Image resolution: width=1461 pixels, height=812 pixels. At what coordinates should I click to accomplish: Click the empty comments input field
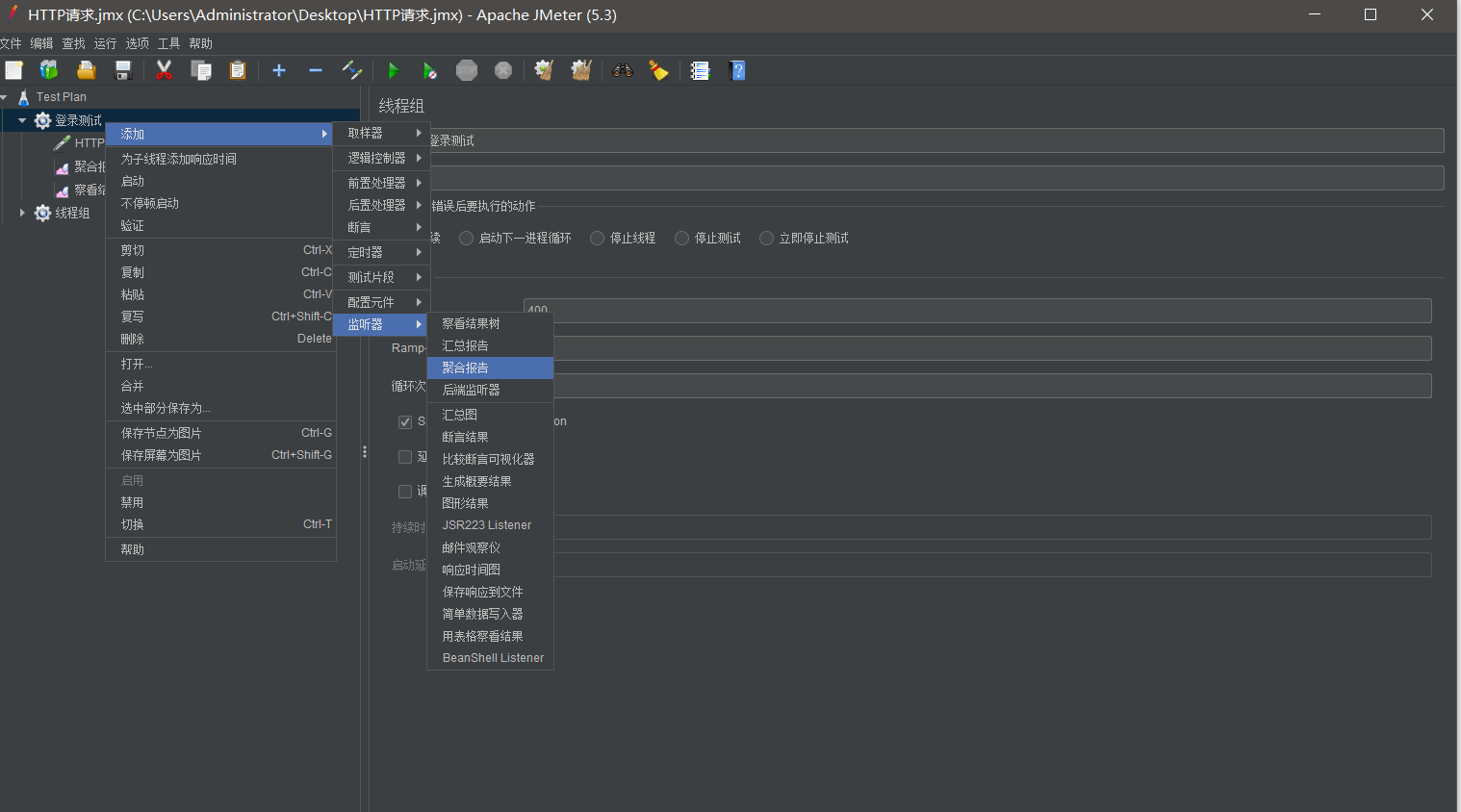point(936,178)
